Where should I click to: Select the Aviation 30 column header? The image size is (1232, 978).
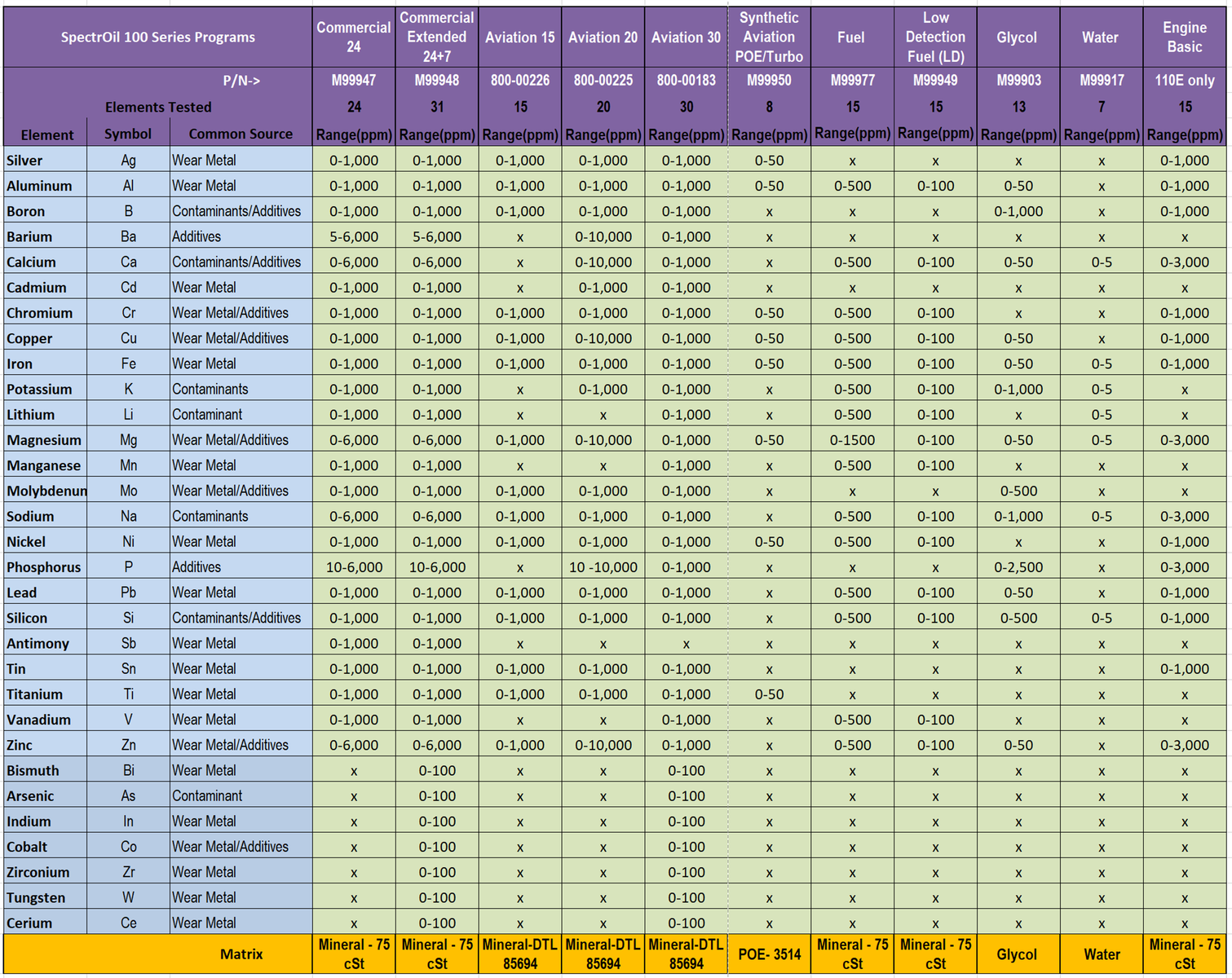pos(686,37)
